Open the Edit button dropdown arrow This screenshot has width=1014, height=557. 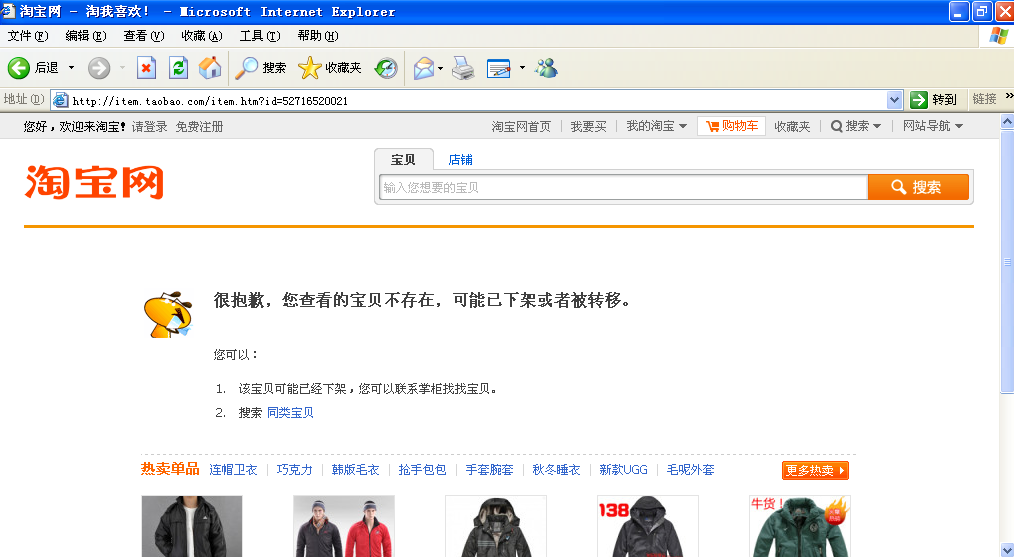tap(522, 68)
